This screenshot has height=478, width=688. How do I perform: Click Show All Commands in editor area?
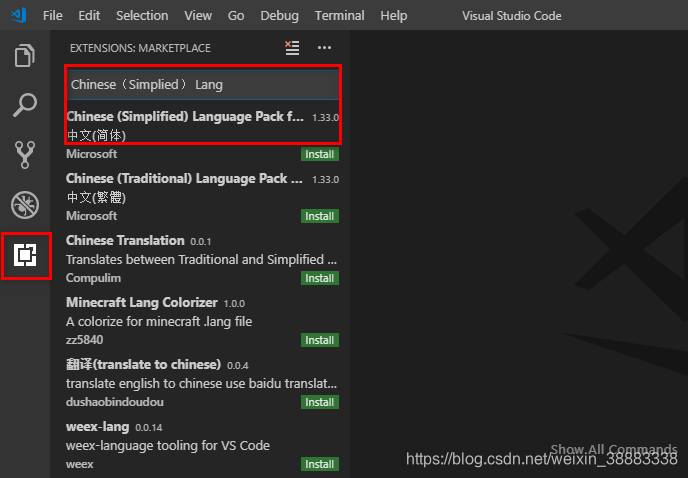[614, 449]
